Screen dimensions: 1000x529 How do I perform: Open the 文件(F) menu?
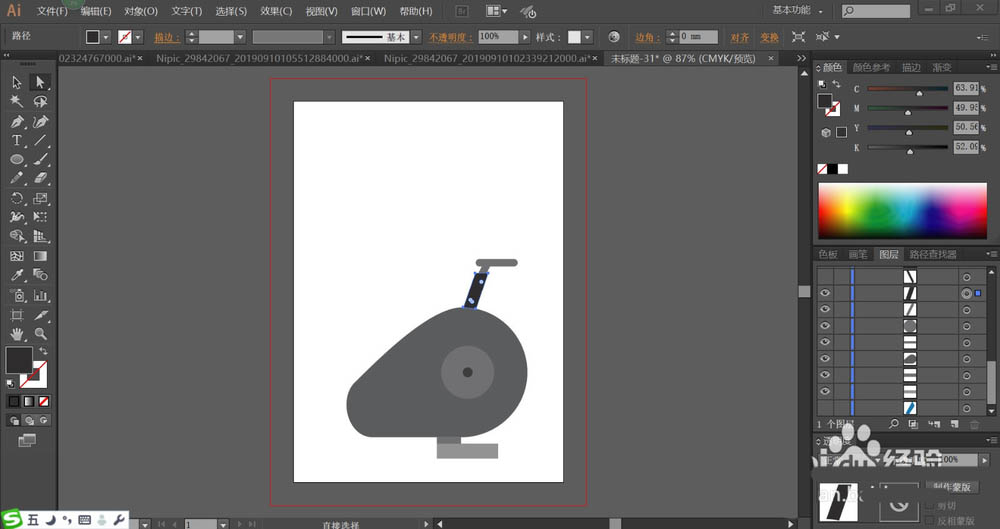52,11
